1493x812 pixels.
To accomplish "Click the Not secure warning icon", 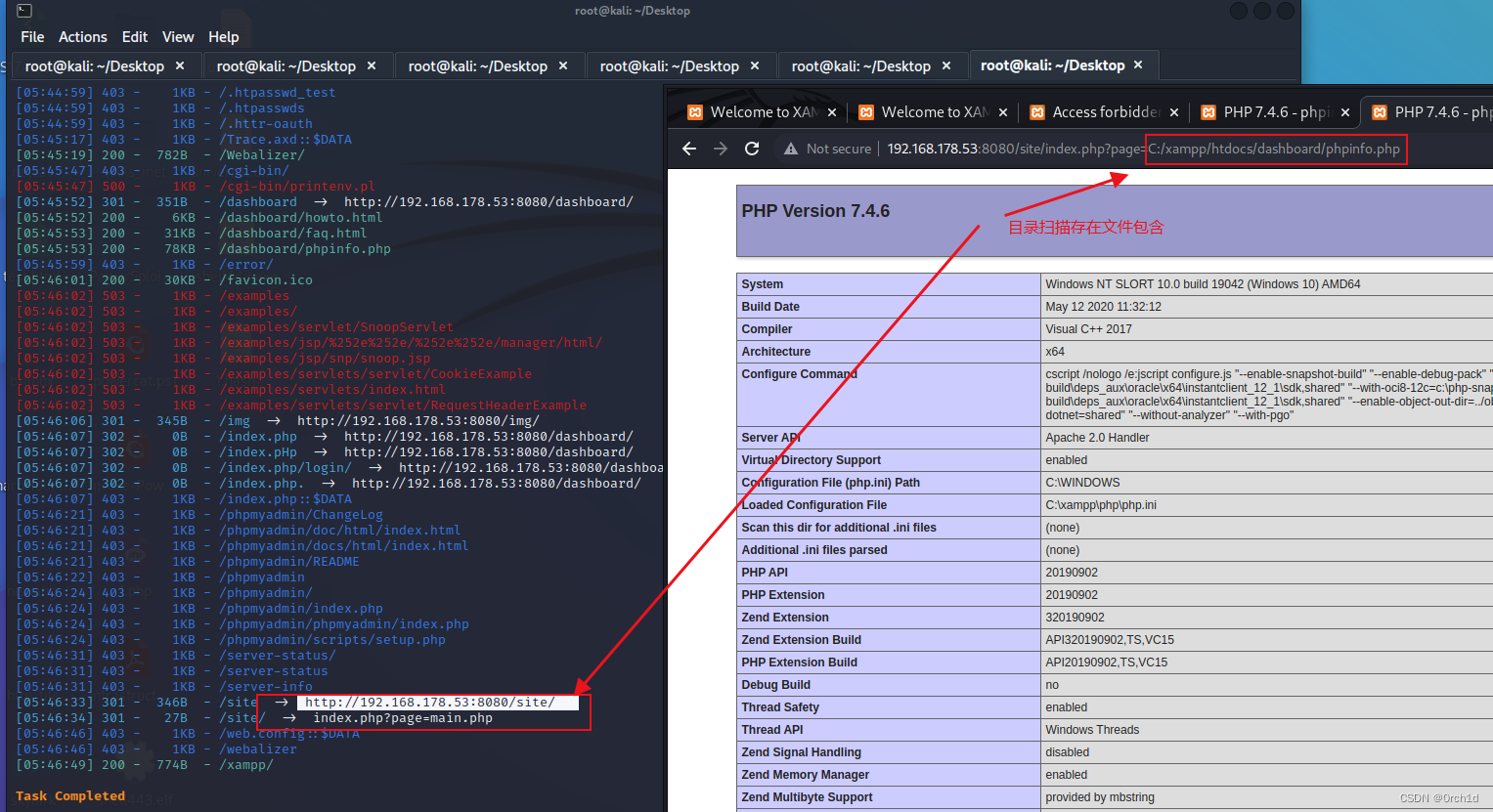I will pos(791,149).
